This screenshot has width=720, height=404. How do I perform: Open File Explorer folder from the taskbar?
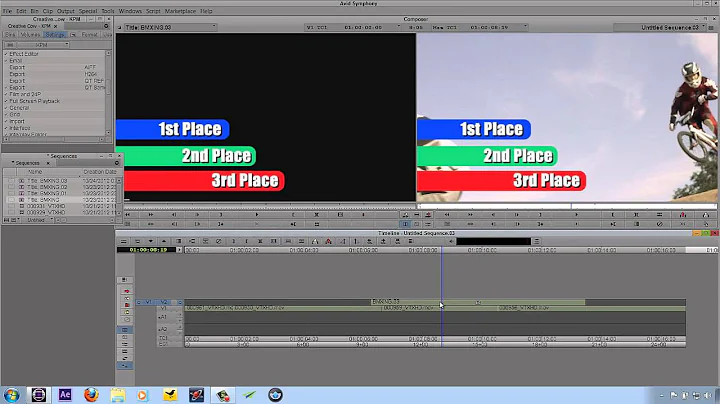[118, 395]
